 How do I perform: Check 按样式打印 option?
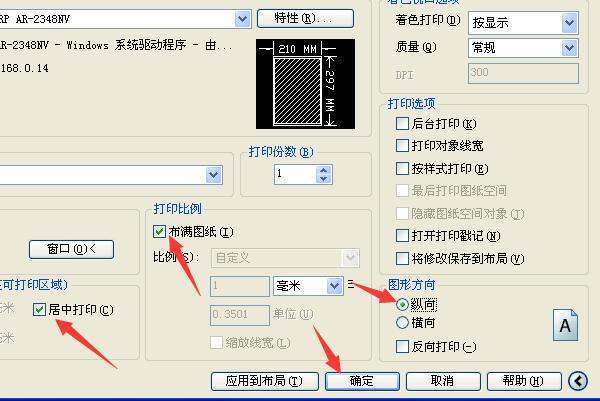pyautogui.click(x=403, y=169)
